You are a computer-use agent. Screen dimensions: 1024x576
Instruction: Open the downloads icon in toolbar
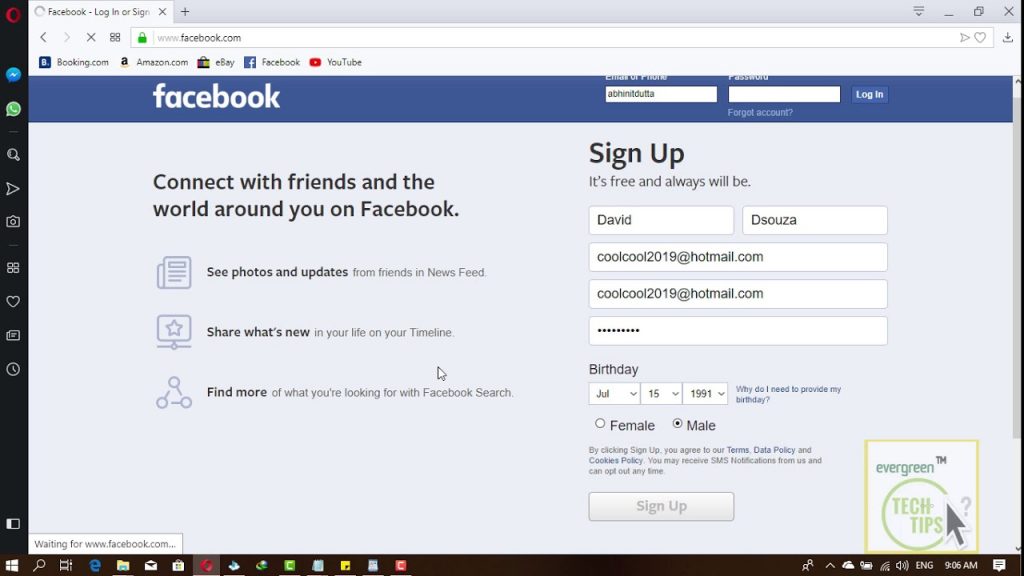(x=1008, y=38)
